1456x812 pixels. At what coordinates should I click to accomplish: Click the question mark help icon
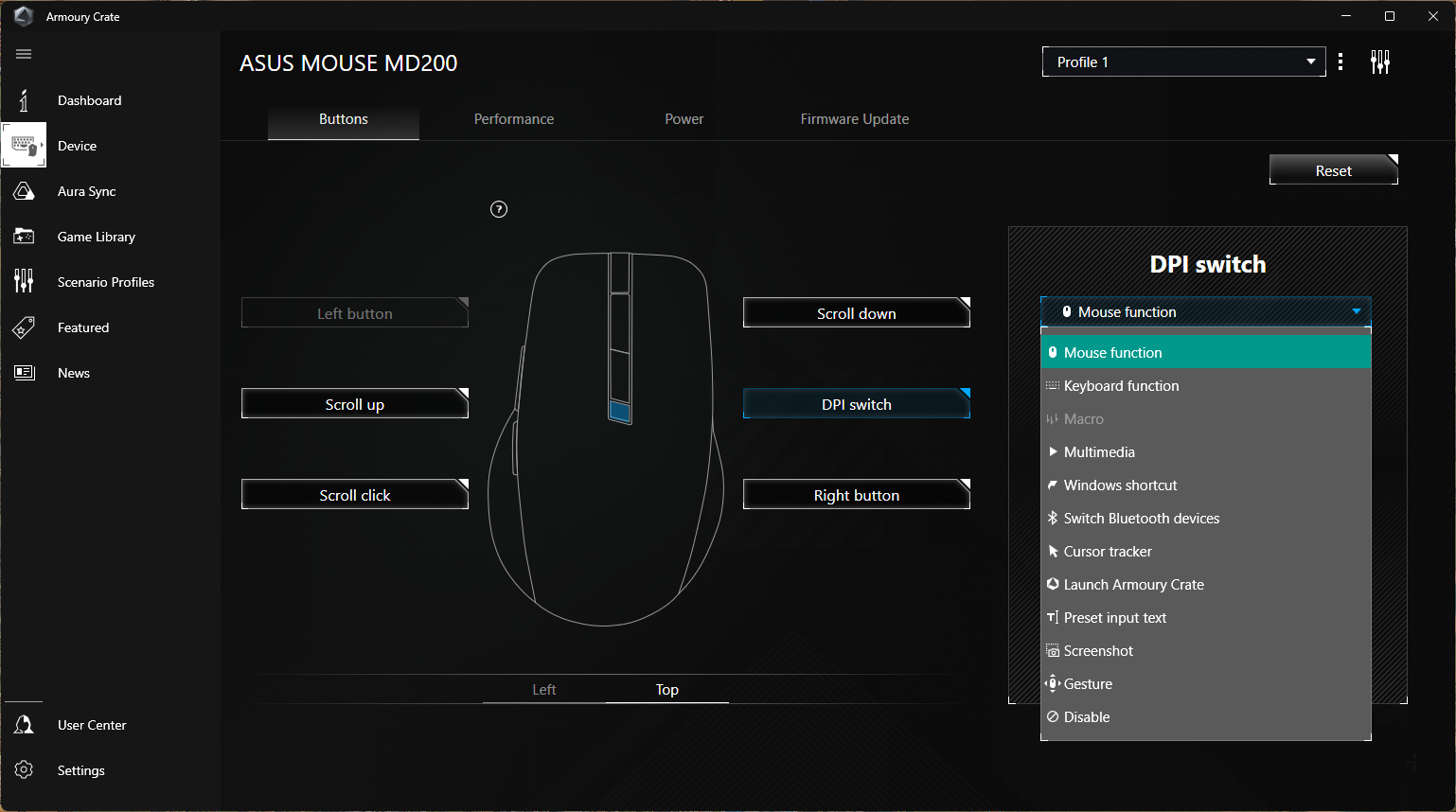pos(499,209)
